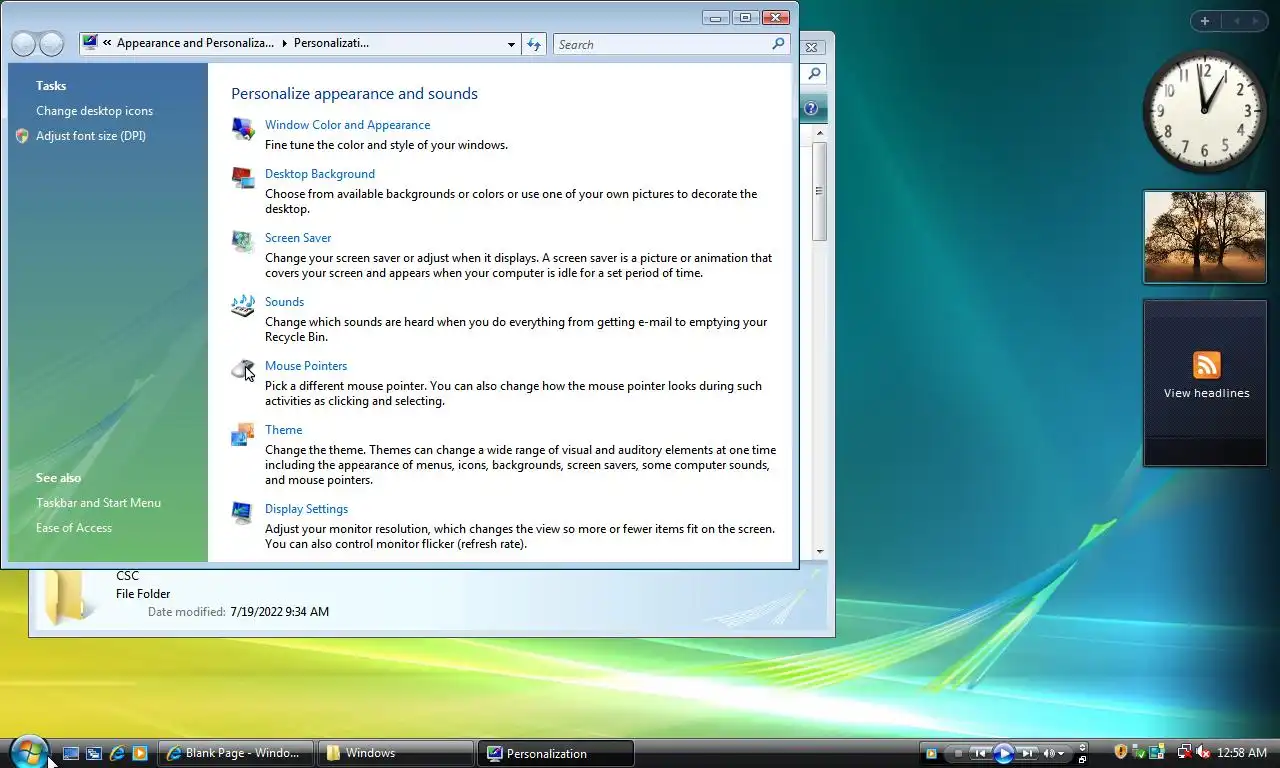Click the Forward navigation arrow button
Screen dimensions: 1280x768
[51, 44]
